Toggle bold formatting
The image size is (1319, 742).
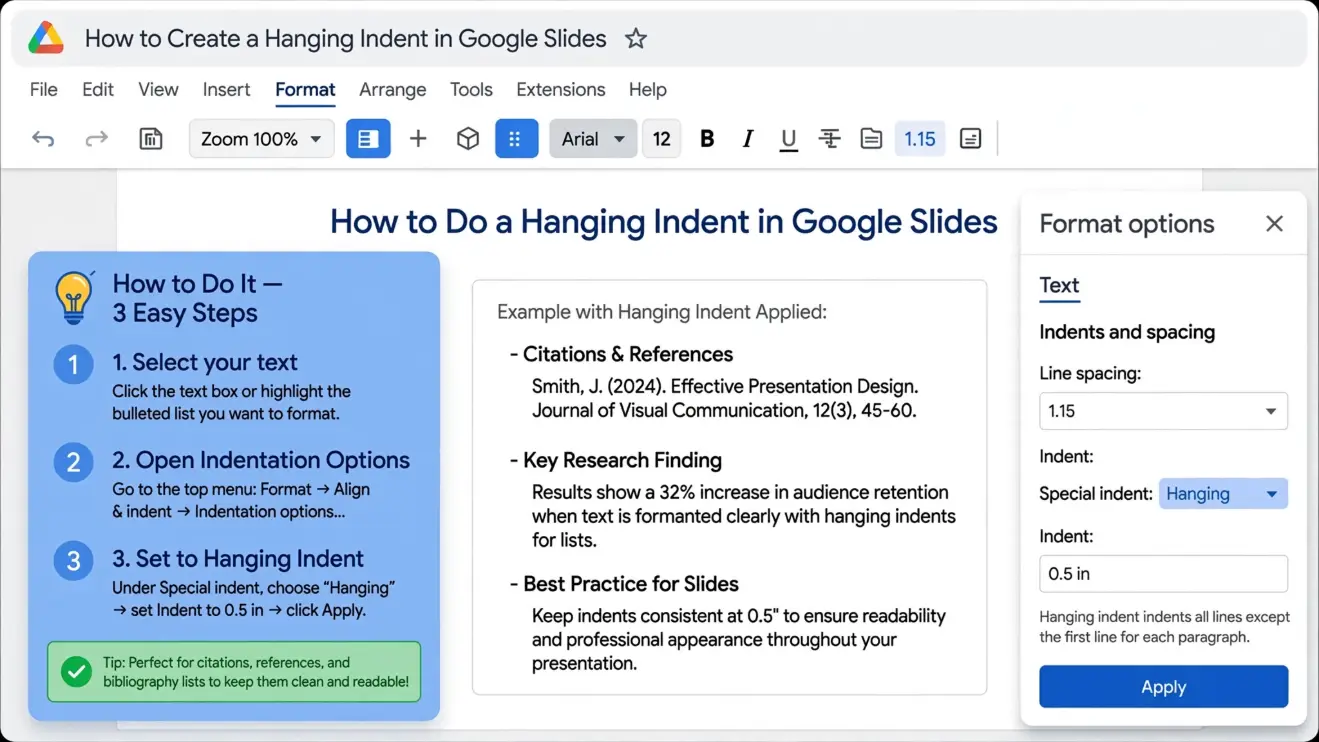tap(707, 139)
